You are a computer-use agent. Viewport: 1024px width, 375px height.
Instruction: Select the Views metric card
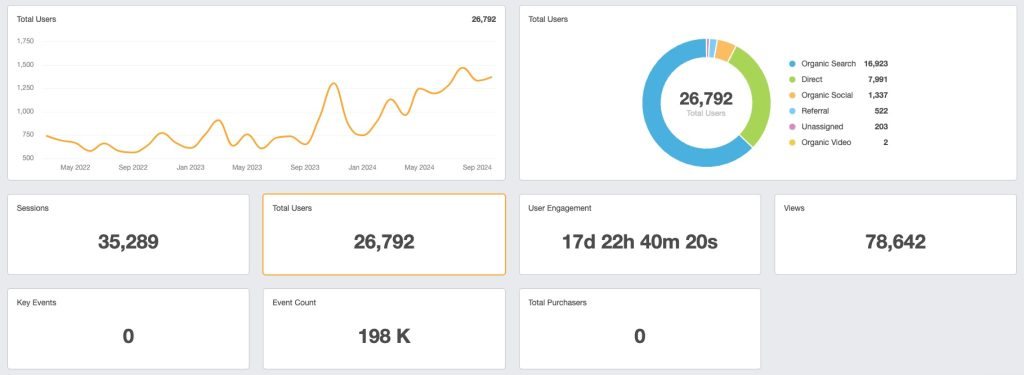point(895,234)
